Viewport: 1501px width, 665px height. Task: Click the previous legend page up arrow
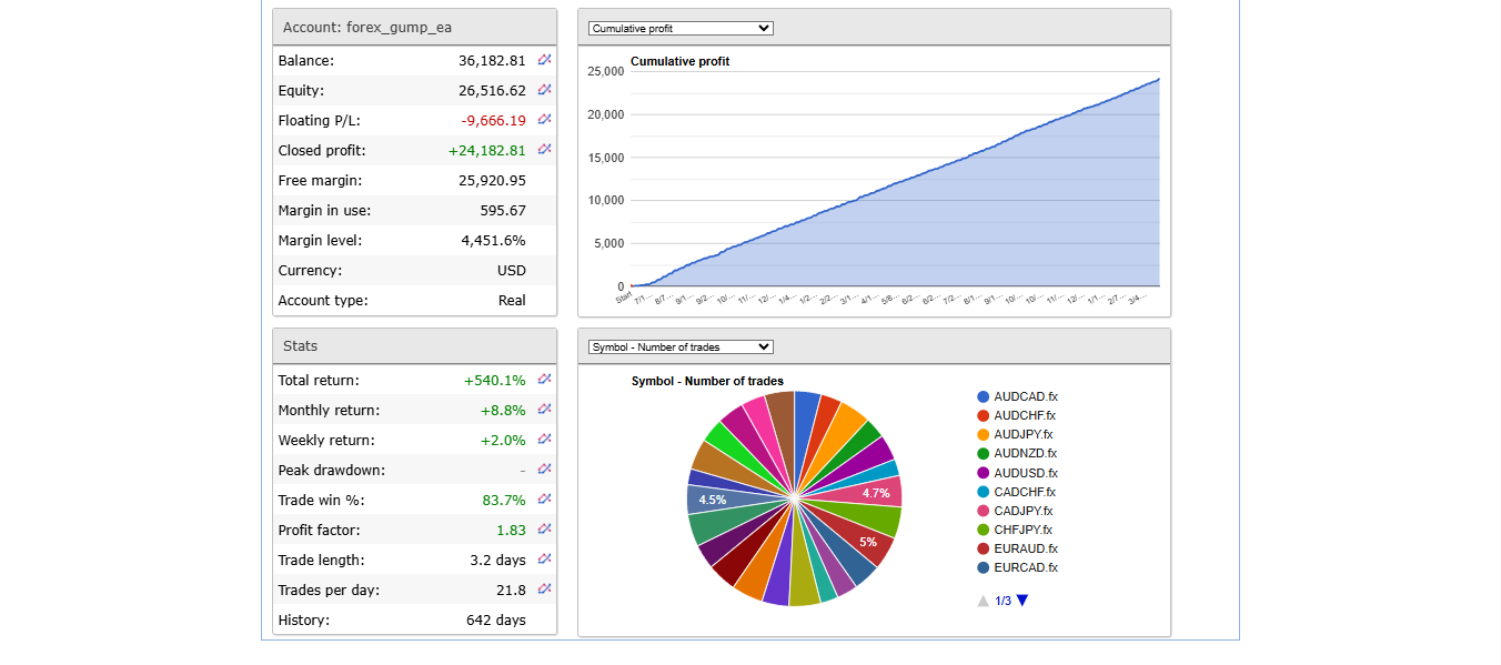click(x=983, y=601)
